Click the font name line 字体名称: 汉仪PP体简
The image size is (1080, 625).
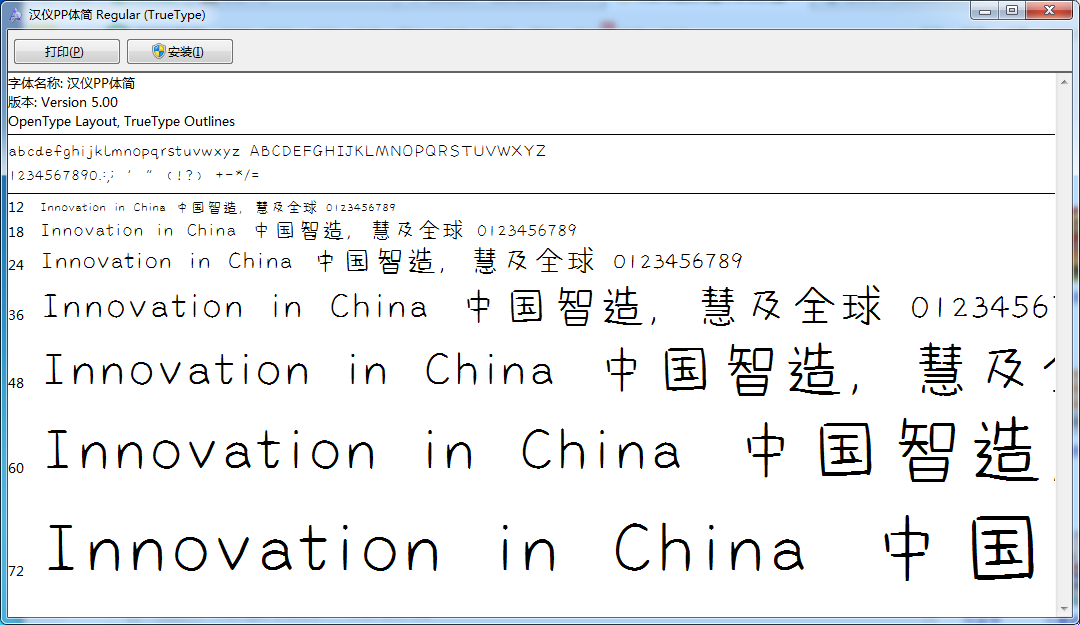coord(72,83)
